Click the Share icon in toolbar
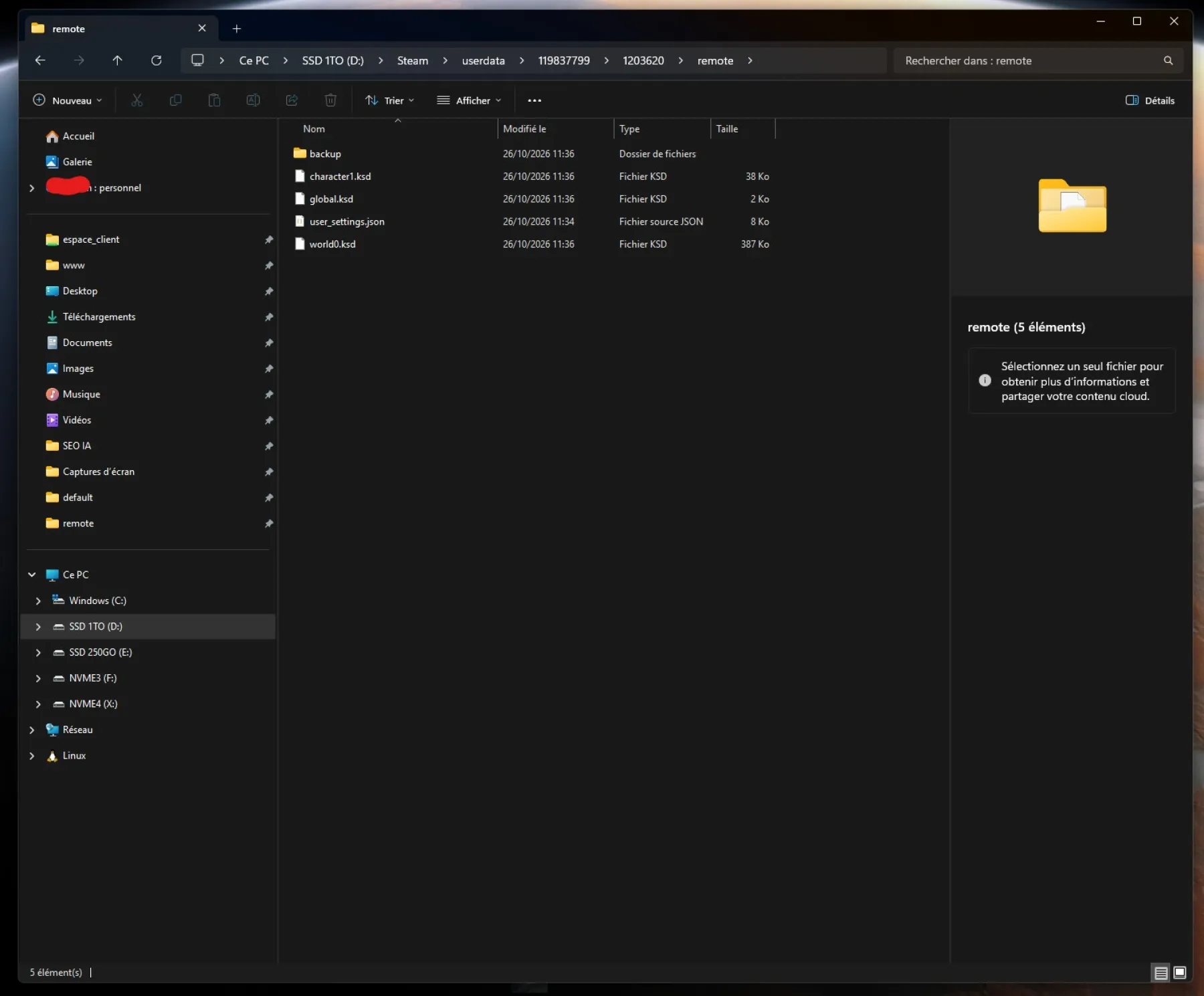1204x996 pixels. pos(292,100)
